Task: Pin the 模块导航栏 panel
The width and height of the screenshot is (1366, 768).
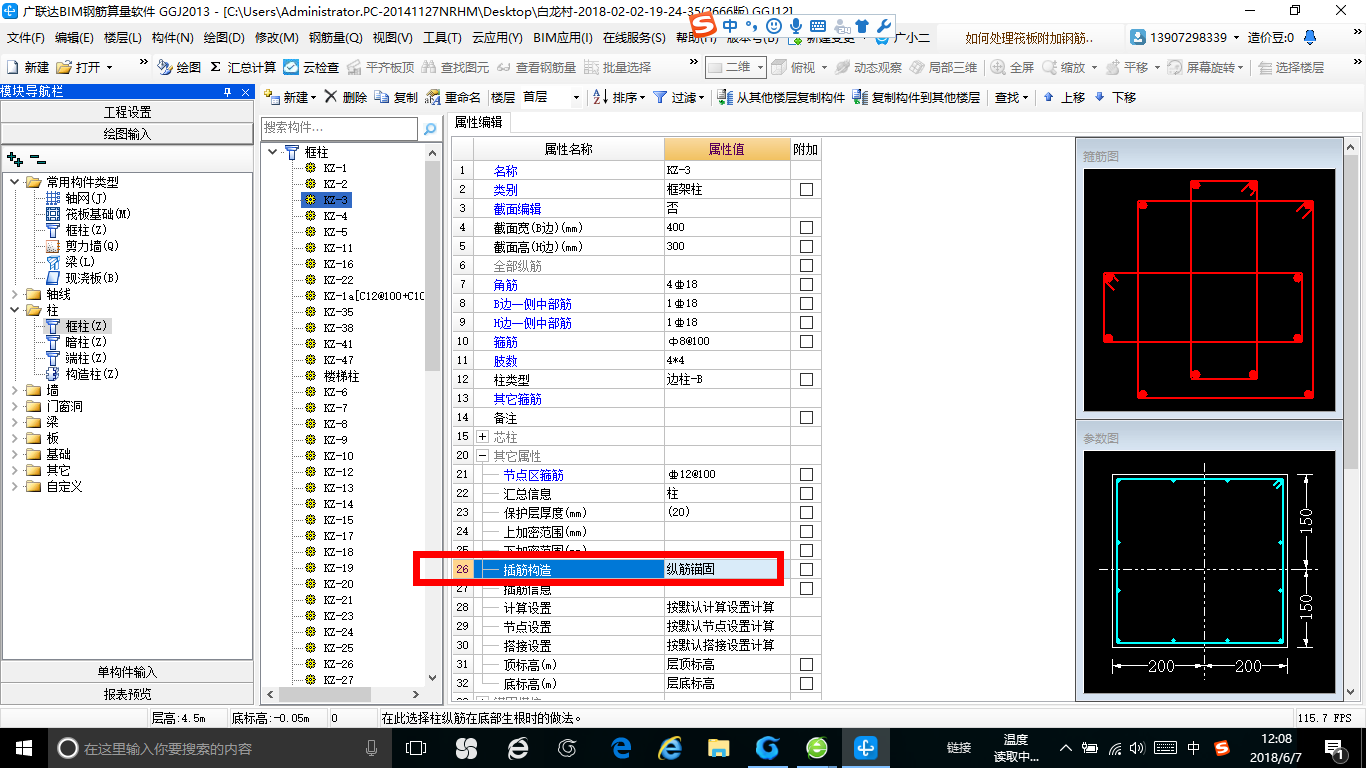Action: 227,91
